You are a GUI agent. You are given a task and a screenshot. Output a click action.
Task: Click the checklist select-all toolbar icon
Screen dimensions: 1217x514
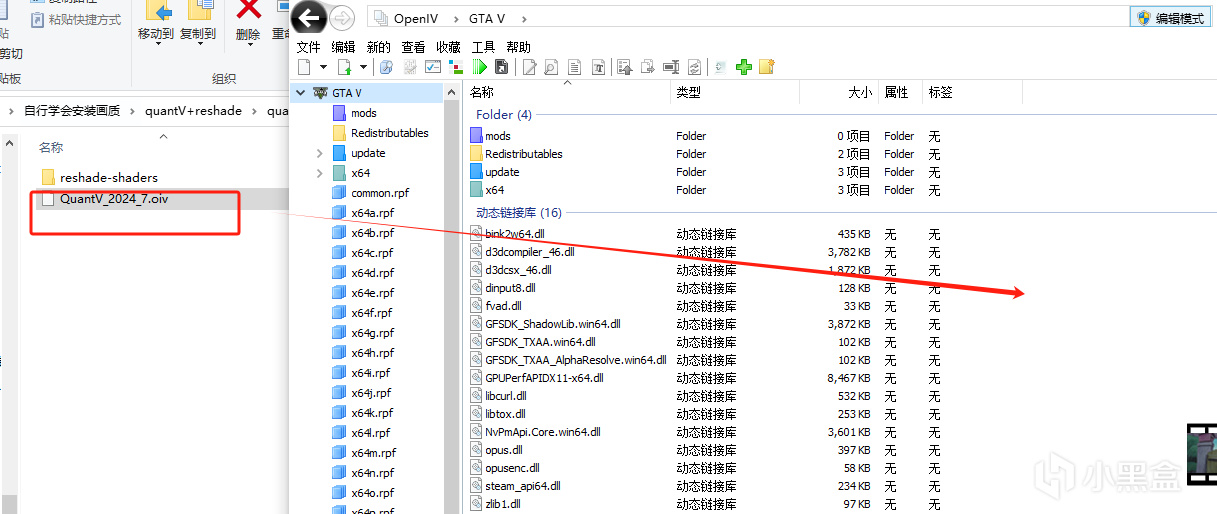pyautogui.click(x=433, y=67)
